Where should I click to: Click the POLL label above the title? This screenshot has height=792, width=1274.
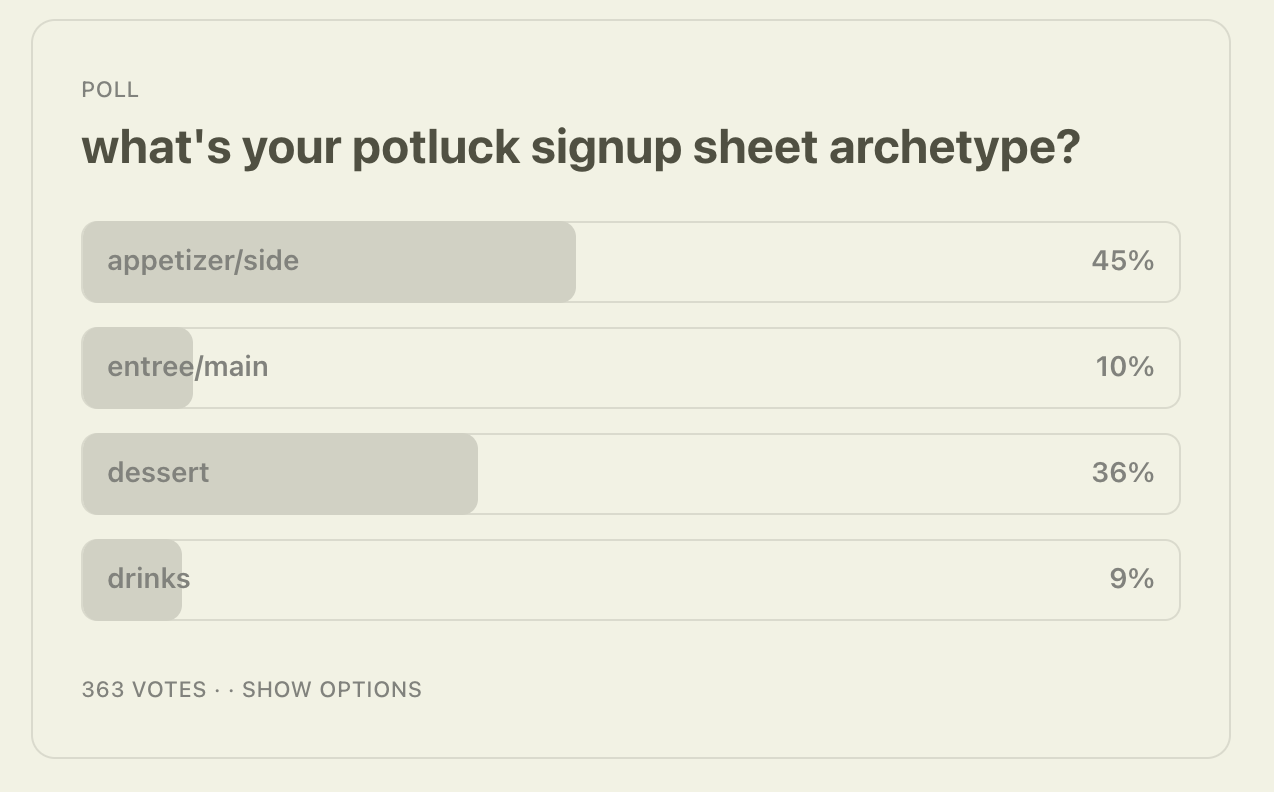[110, 90]
